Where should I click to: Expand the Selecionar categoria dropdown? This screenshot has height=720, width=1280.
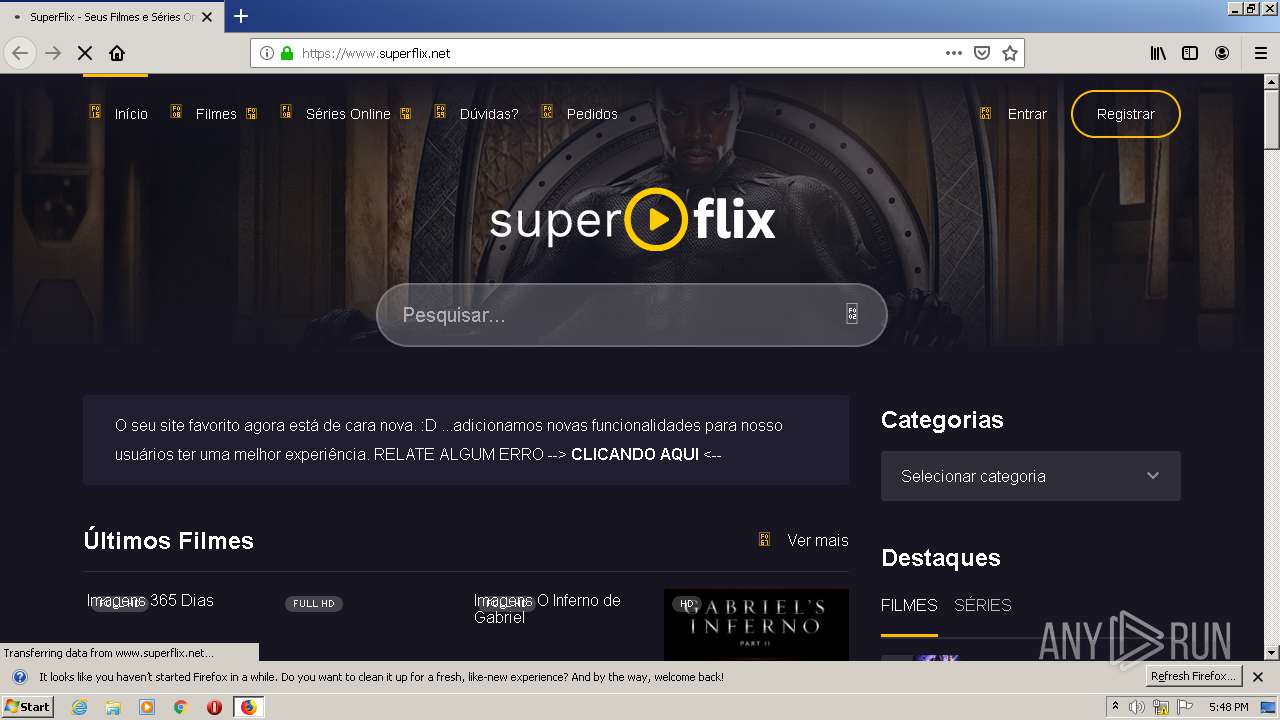[1031, 476]
